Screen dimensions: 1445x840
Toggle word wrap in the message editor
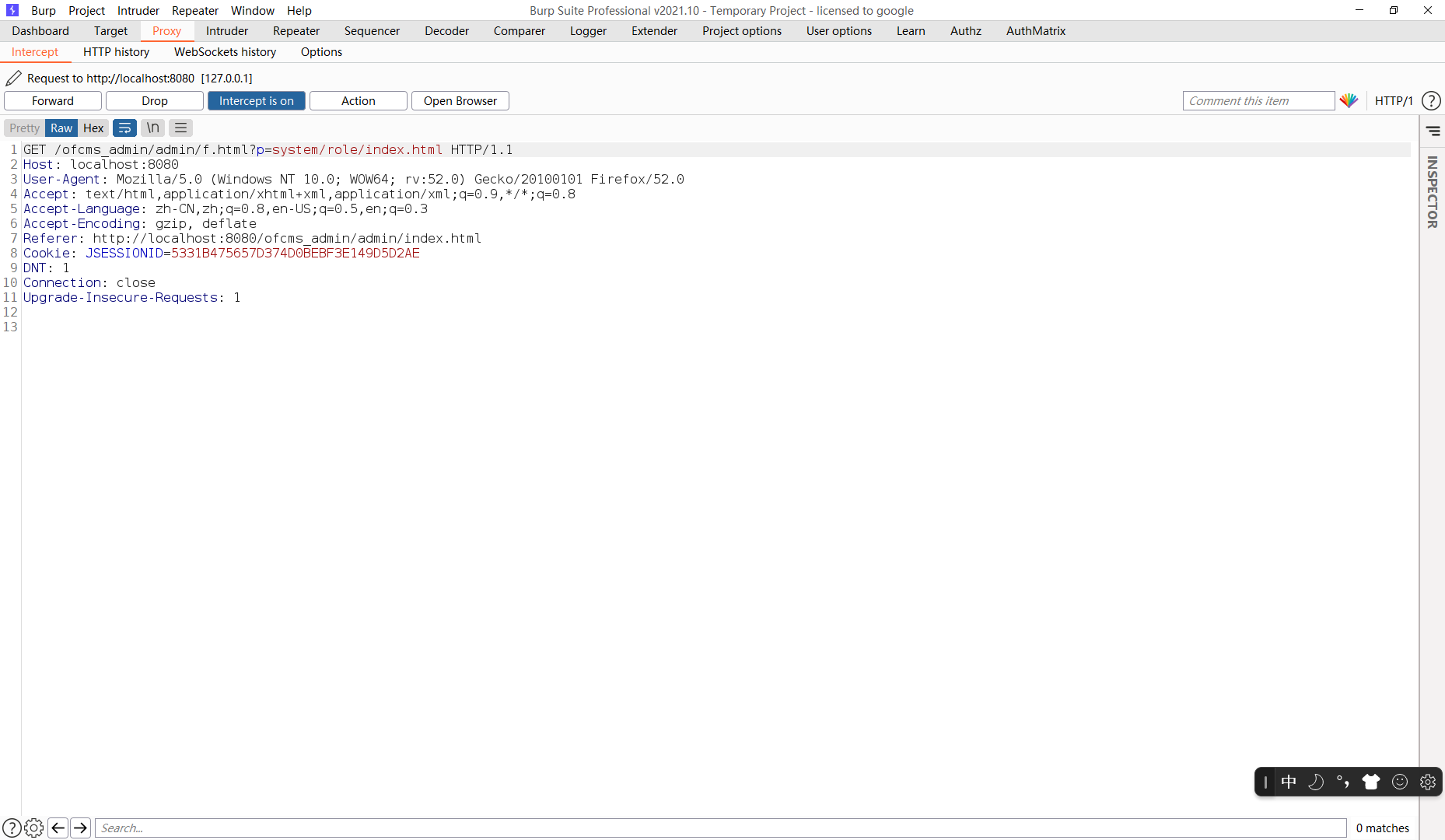click(x=124, y=128)
